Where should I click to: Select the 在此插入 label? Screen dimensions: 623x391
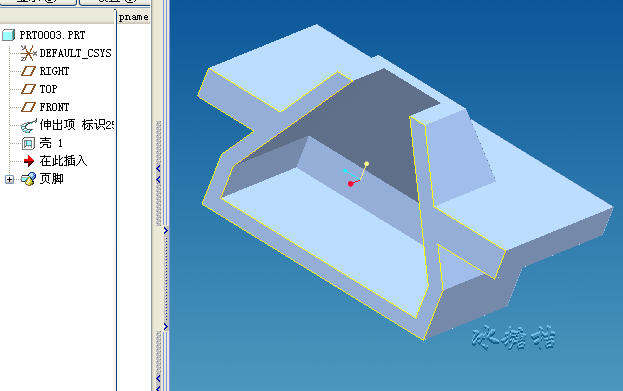(63, 161)
